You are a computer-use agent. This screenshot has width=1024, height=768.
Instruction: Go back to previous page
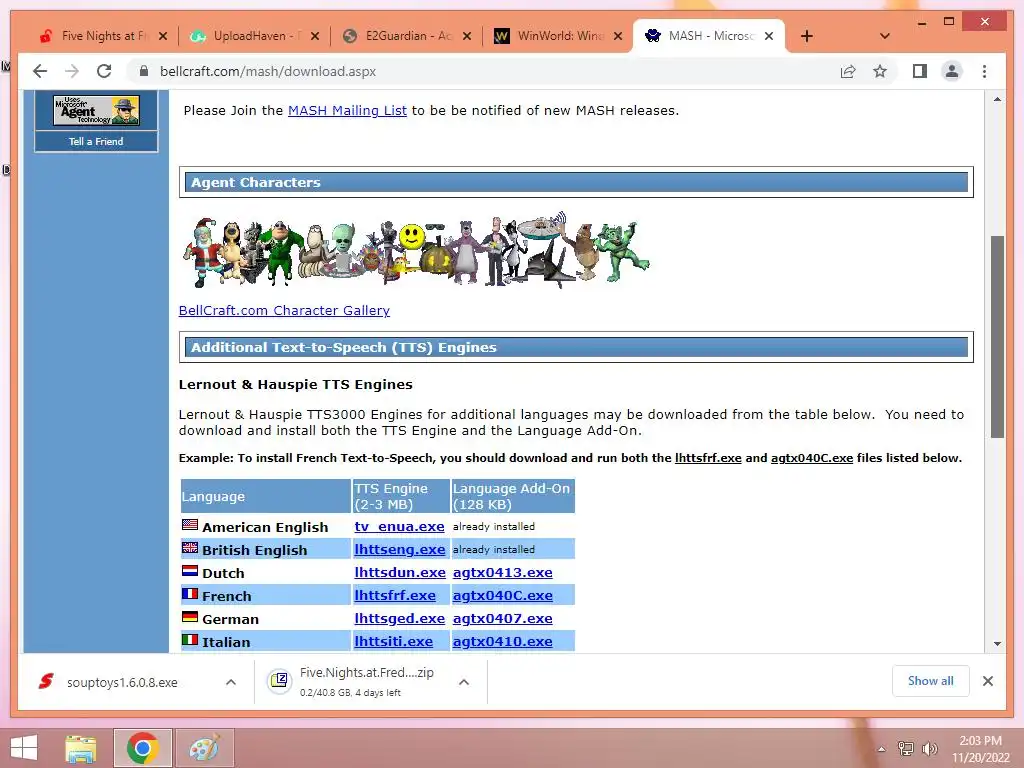click(x=40, y=71)
